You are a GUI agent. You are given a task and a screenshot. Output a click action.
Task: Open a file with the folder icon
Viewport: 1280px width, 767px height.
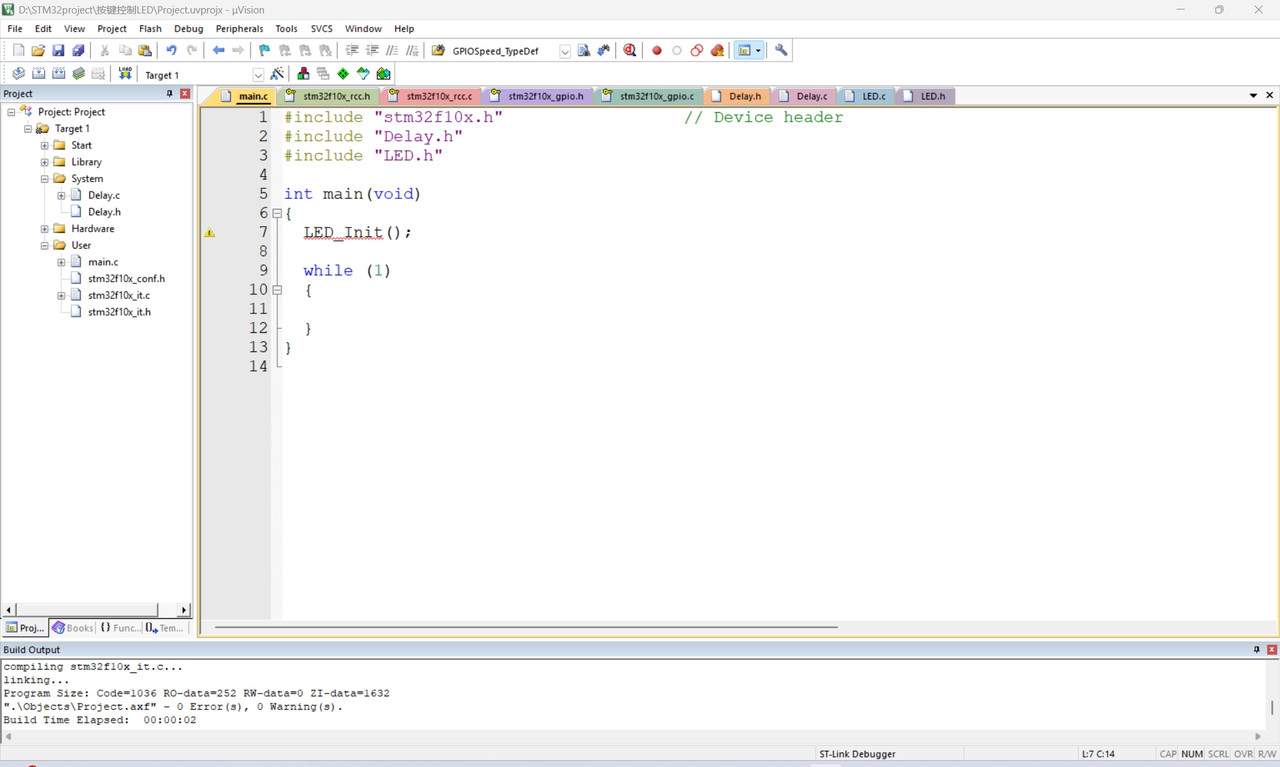tap(38, 50)
